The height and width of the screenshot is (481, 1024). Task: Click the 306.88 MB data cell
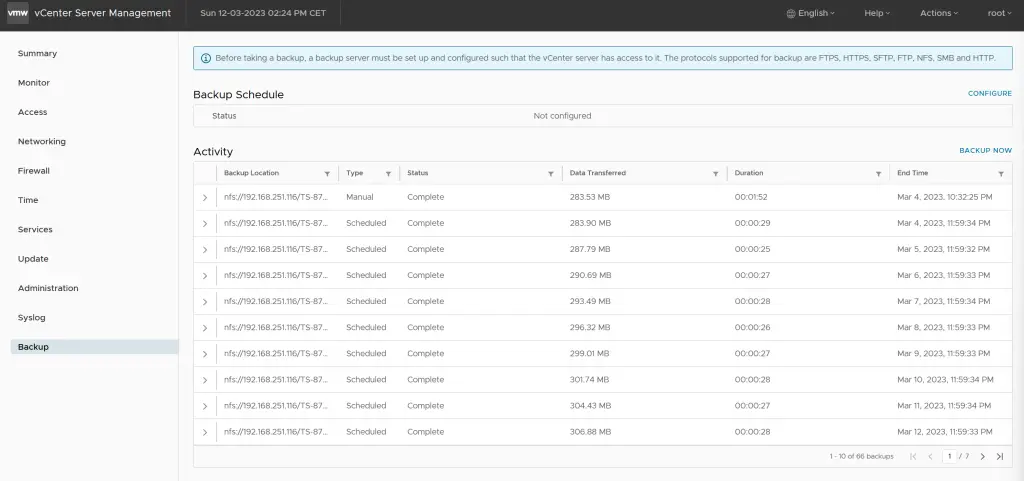590,432
